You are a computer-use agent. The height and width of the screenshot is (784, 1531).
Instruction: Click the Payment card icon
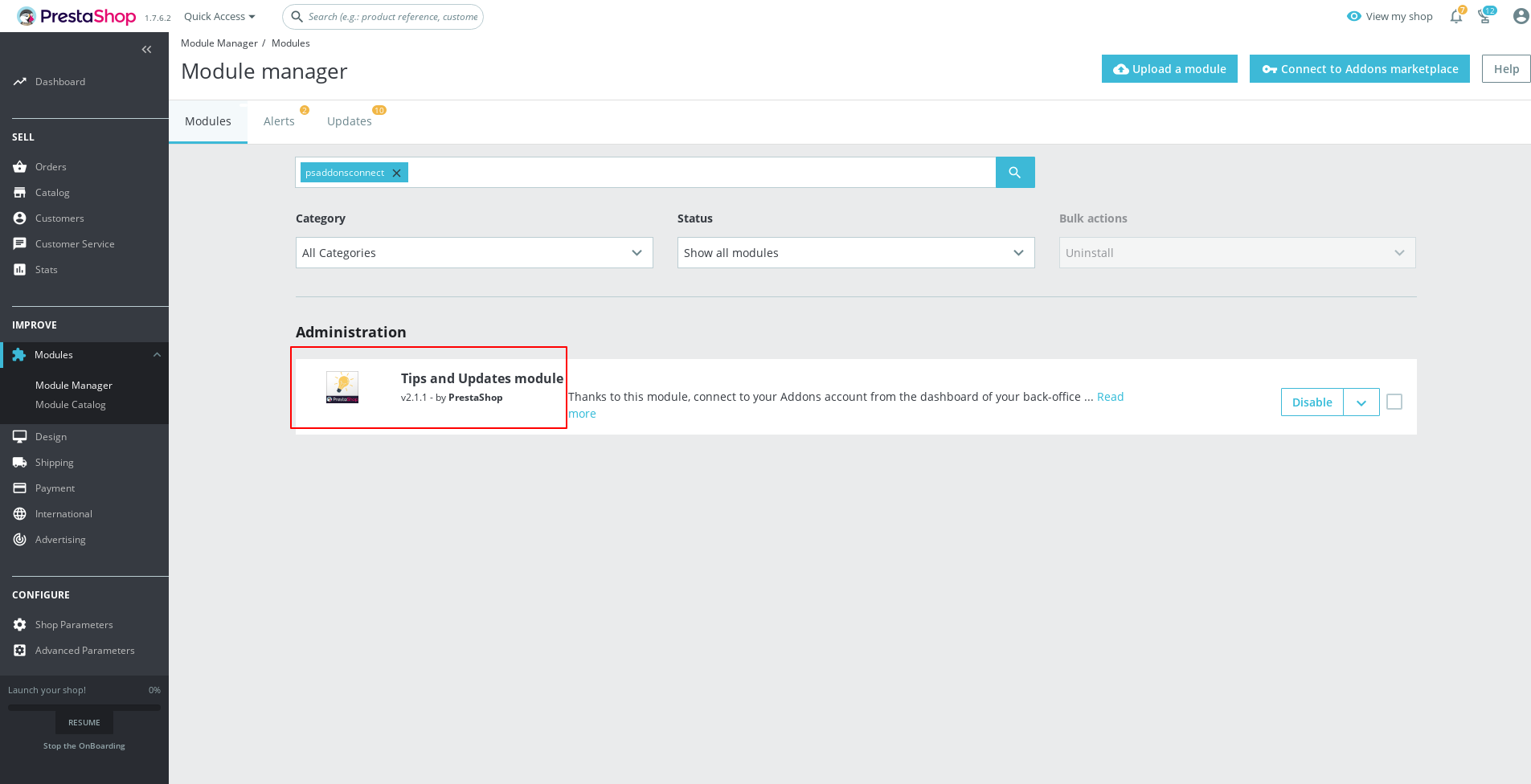pyautogui.click(x=19, y=488)
